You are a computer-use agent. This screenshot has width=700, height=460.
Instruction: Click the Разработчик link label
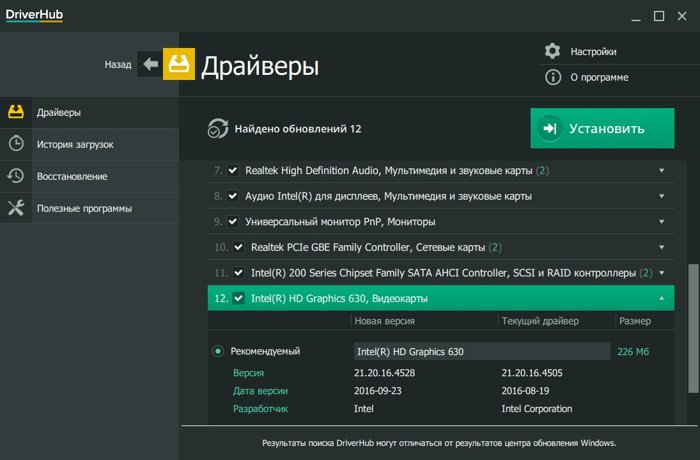click(x=260, y=409)
